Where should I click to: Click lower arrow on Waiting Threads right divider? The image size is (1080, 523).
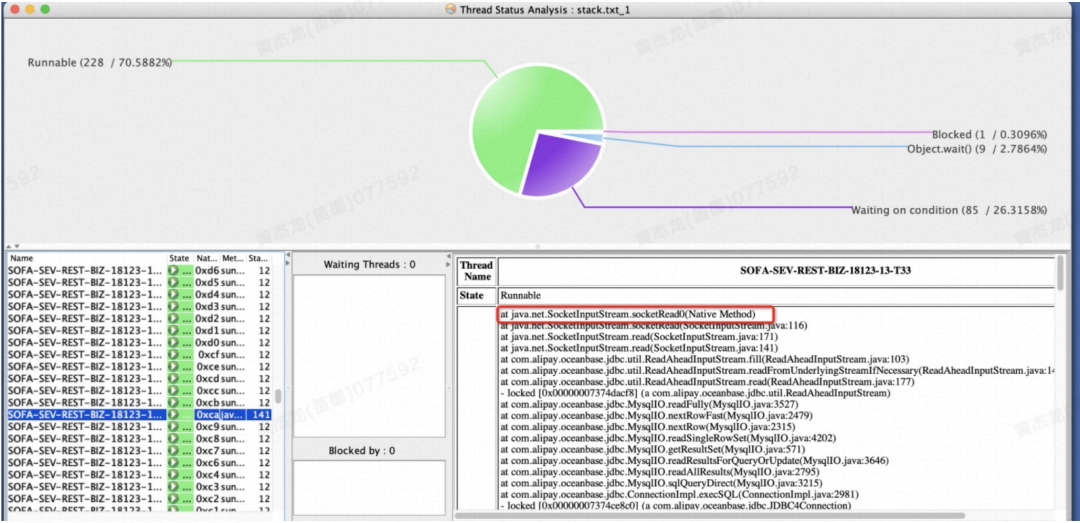450,263
